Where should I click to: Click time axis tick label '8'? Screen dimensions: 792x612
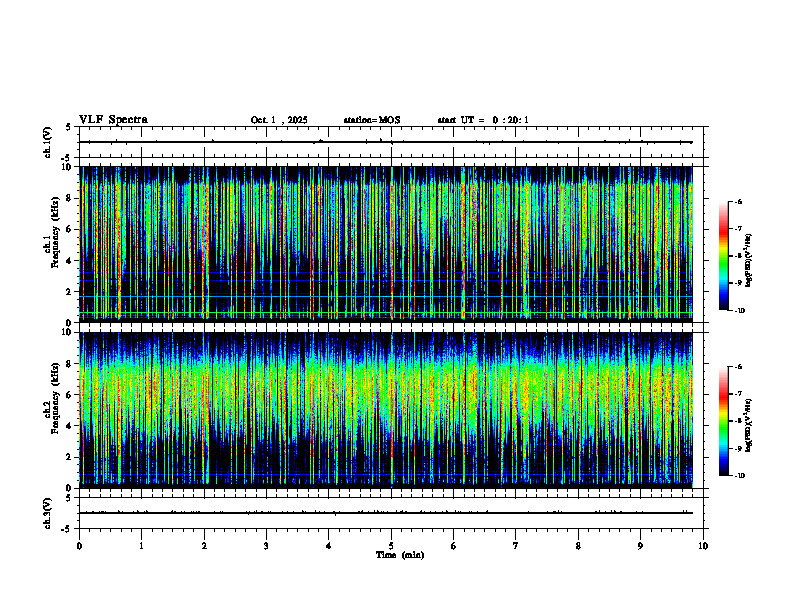(x=578, y=546)
